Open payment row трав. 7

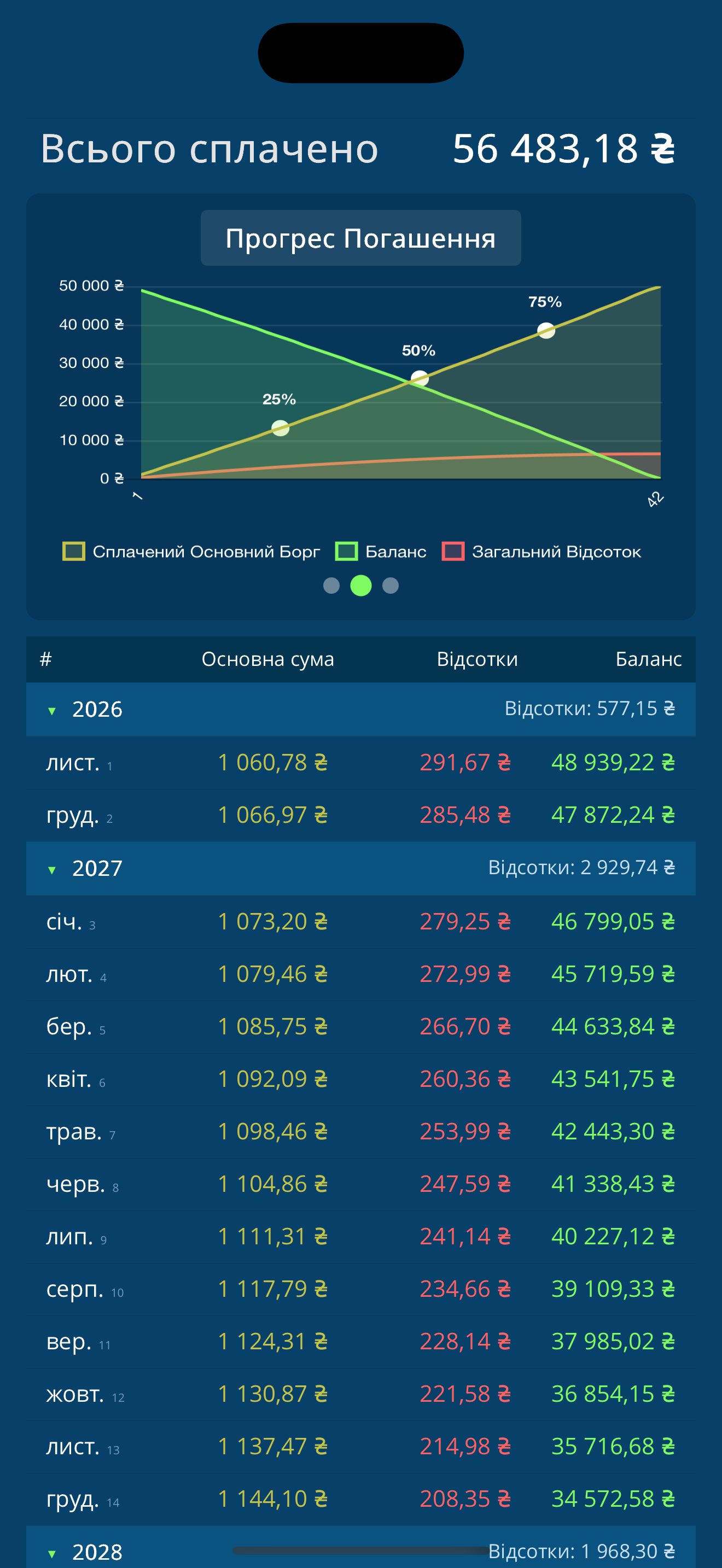361,1132
